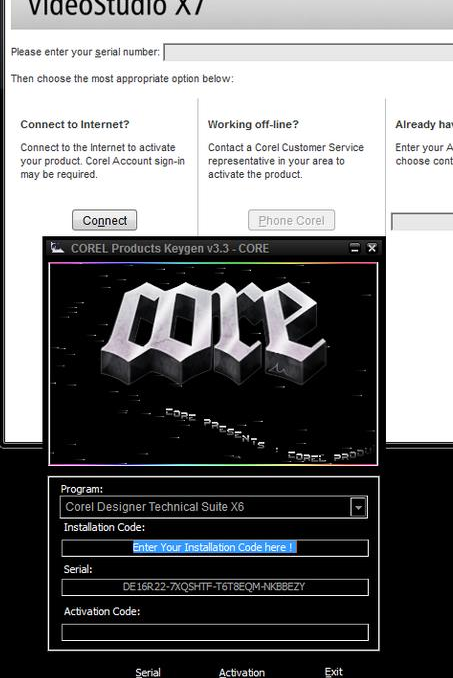
Task: Click the keygen title bar text
Action: [170, 248]
